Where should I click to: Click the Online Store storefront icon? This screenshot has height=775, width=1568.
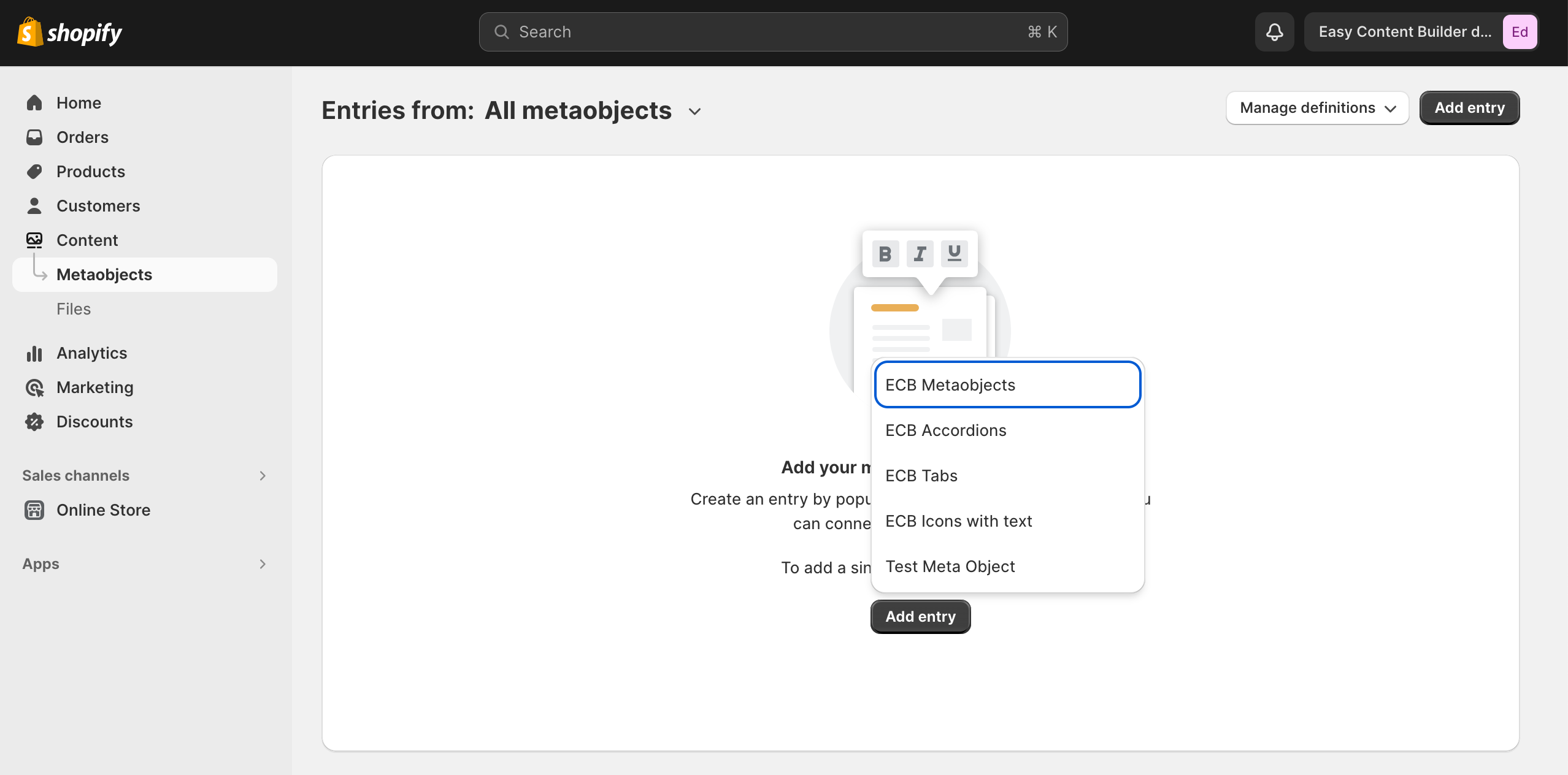coord(34,510)
